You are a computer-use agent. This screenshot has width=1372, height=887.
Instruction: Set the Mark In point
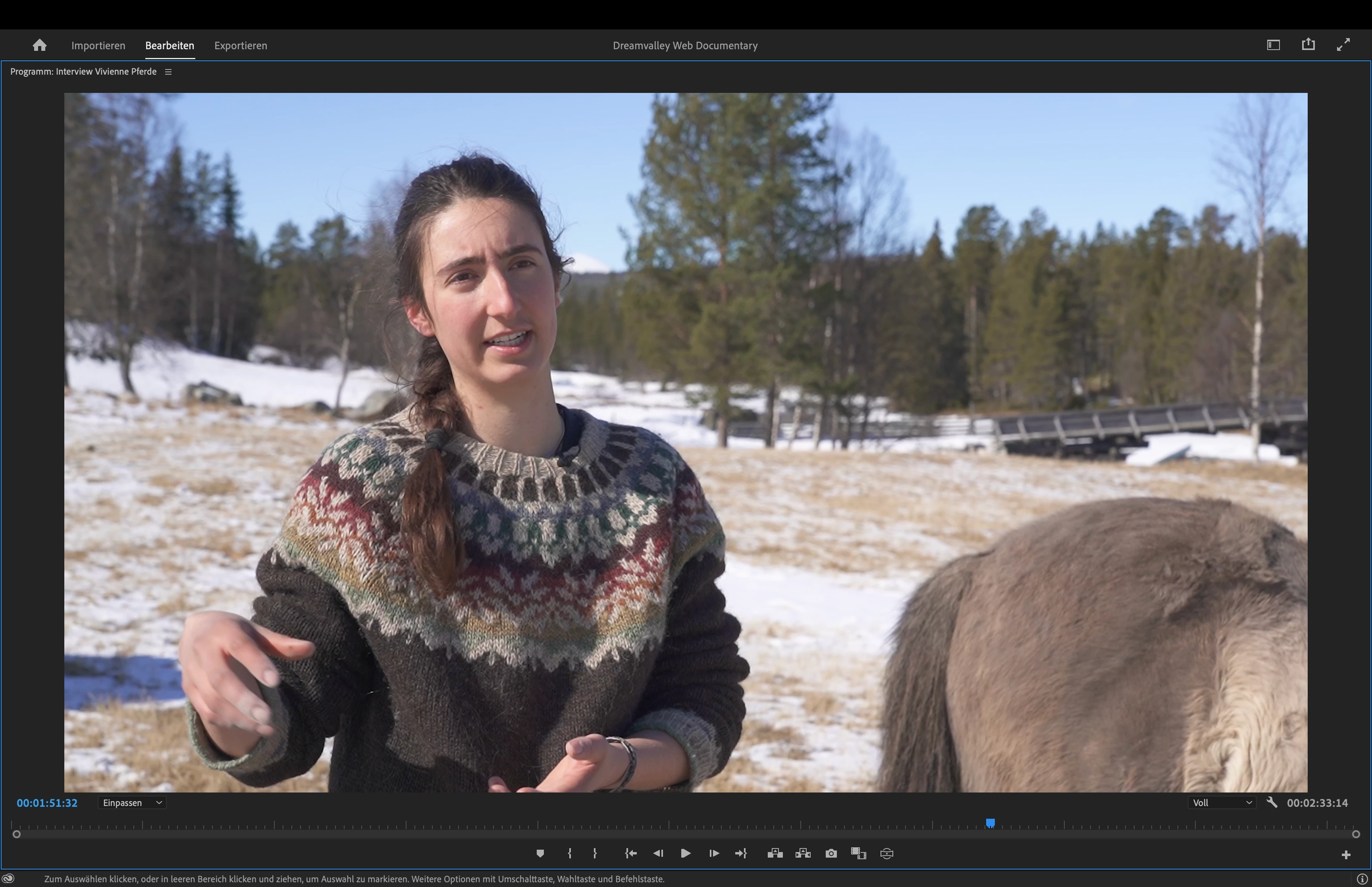569,854
